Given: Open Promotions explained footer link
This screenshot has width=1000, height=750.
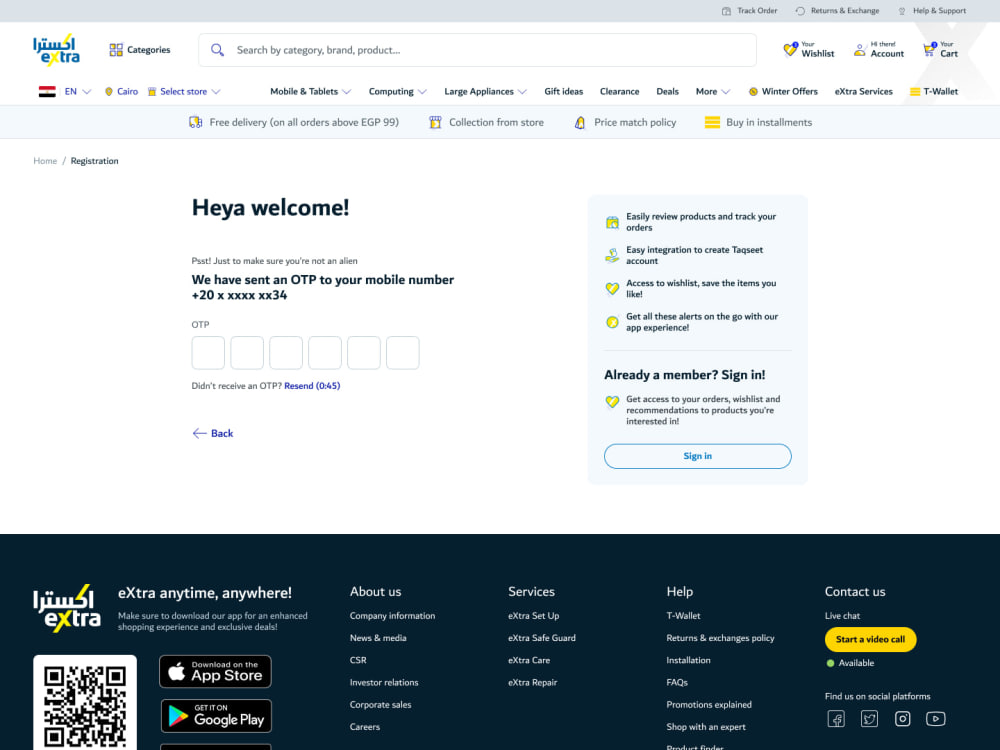Looking at the screenshot, I should [709, 705].
